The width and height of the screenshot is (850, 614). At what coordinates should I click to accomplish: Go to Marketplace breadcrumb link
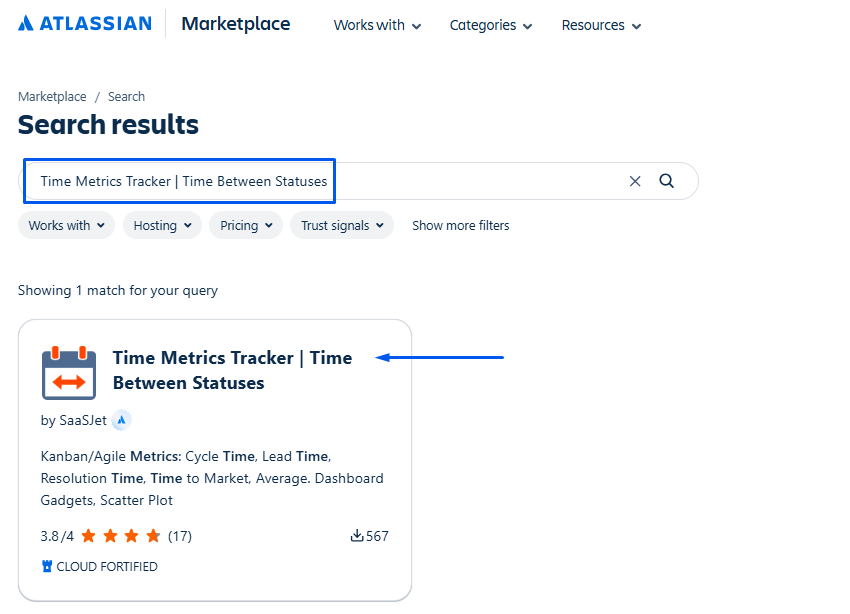point(51,97)
